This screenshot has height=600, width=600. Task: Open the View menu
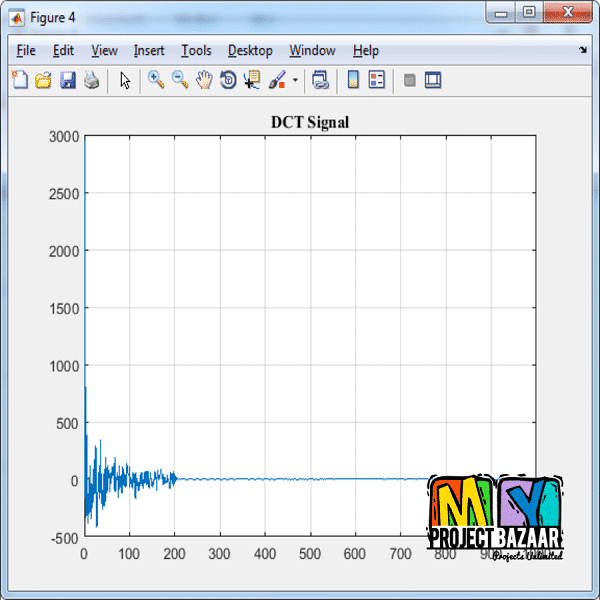104,51
